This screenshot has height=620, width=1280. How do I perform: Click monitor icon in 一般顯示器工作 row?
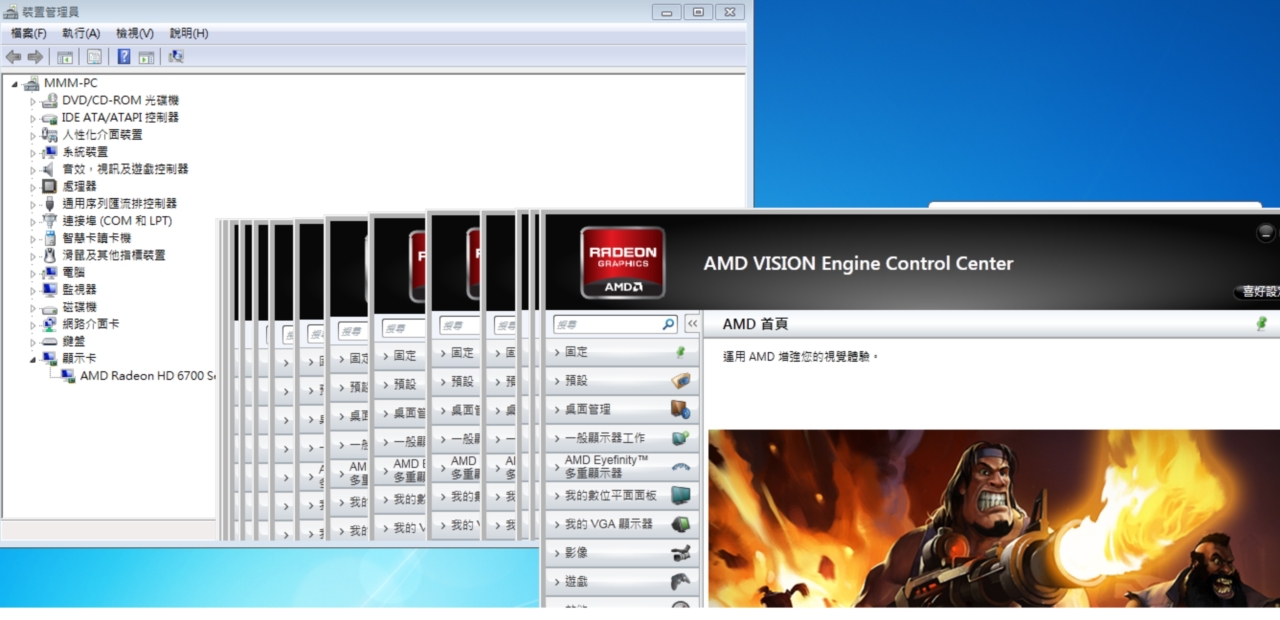click(x=681, y=438)
